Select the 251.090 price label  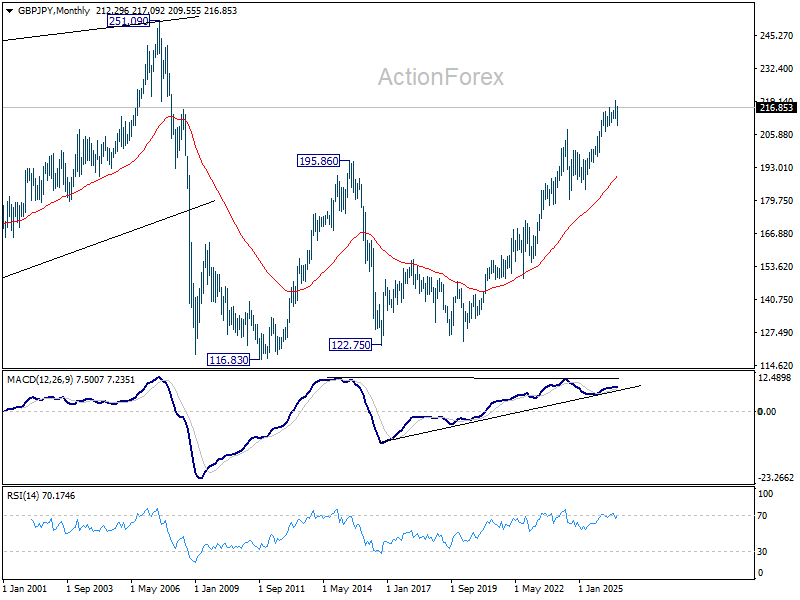click(129, 21)
